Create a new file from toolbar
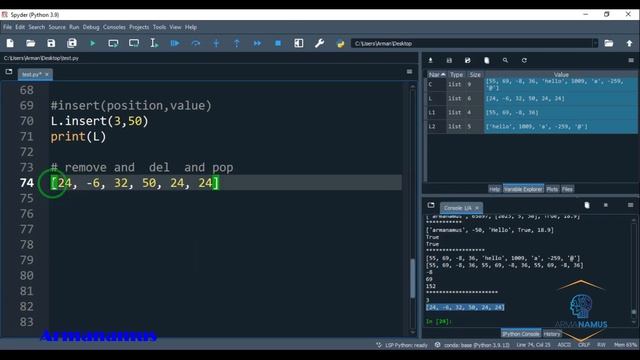640x360 pixels. 10,43
